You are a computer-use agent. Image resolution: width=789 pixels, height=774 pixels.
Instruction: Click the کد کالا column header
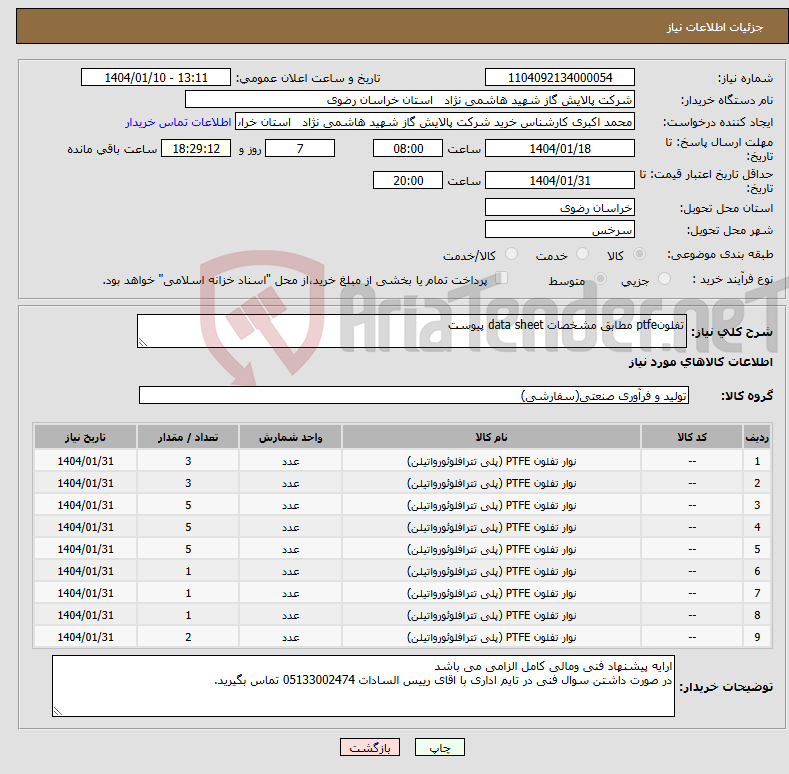click(692, 437)
